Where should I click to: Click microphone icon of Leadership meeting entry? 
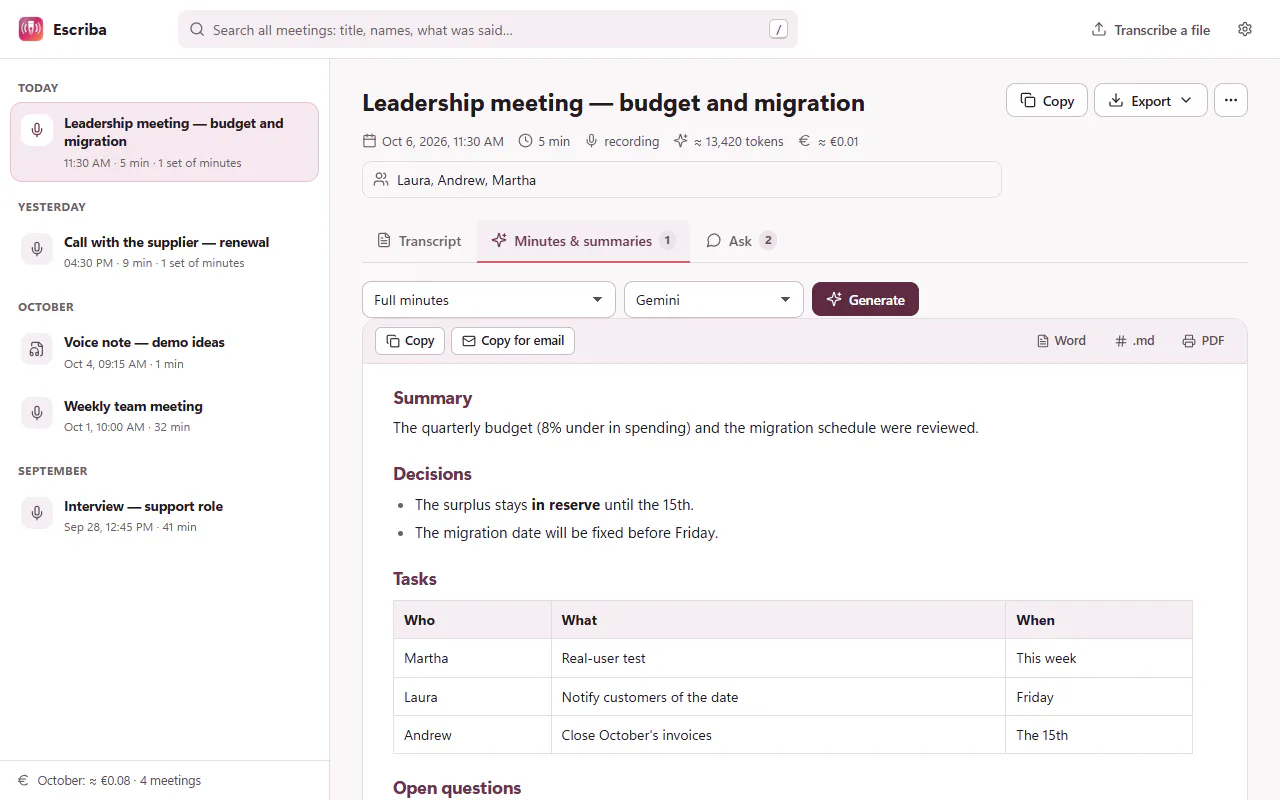(37, 130)
